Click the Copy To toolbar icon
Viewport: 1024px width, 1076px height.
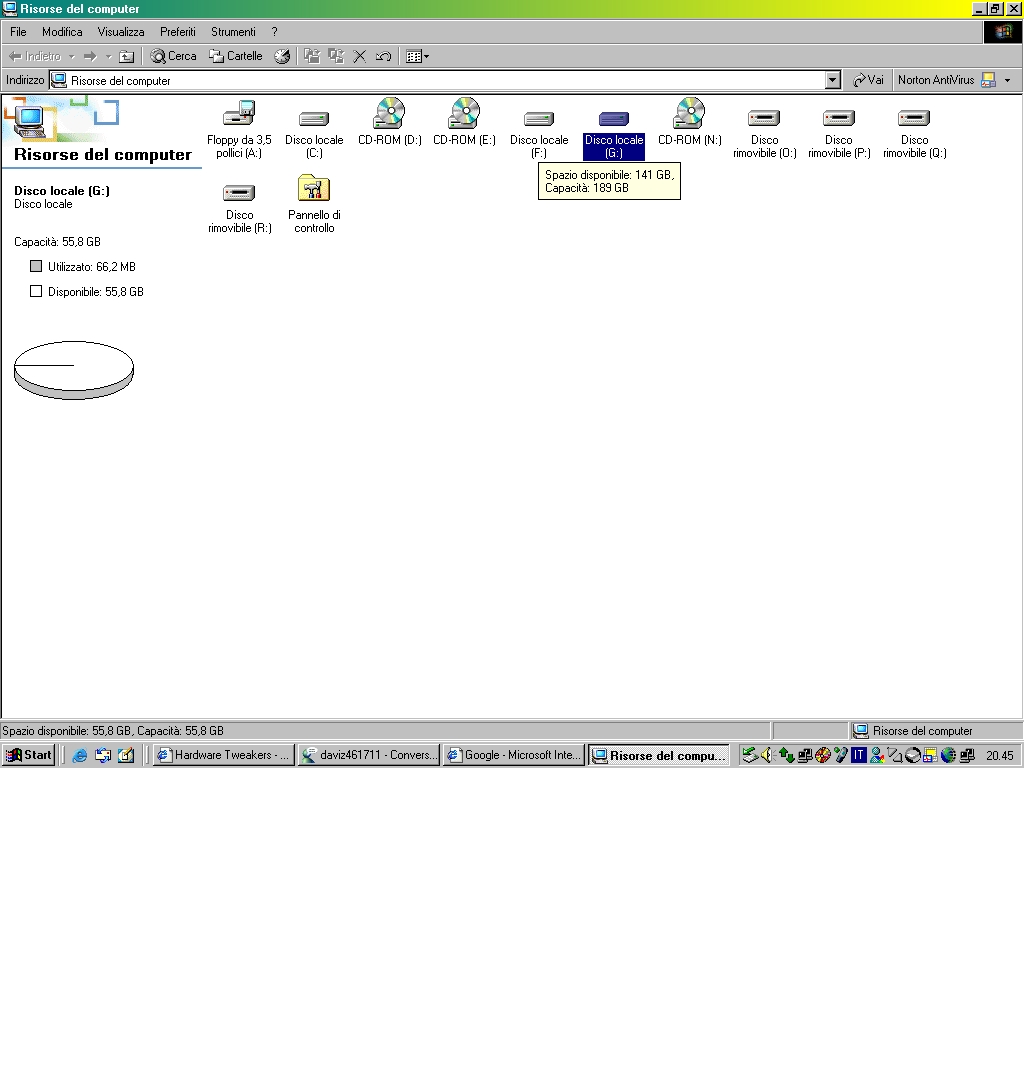click(x=336, y=56)
